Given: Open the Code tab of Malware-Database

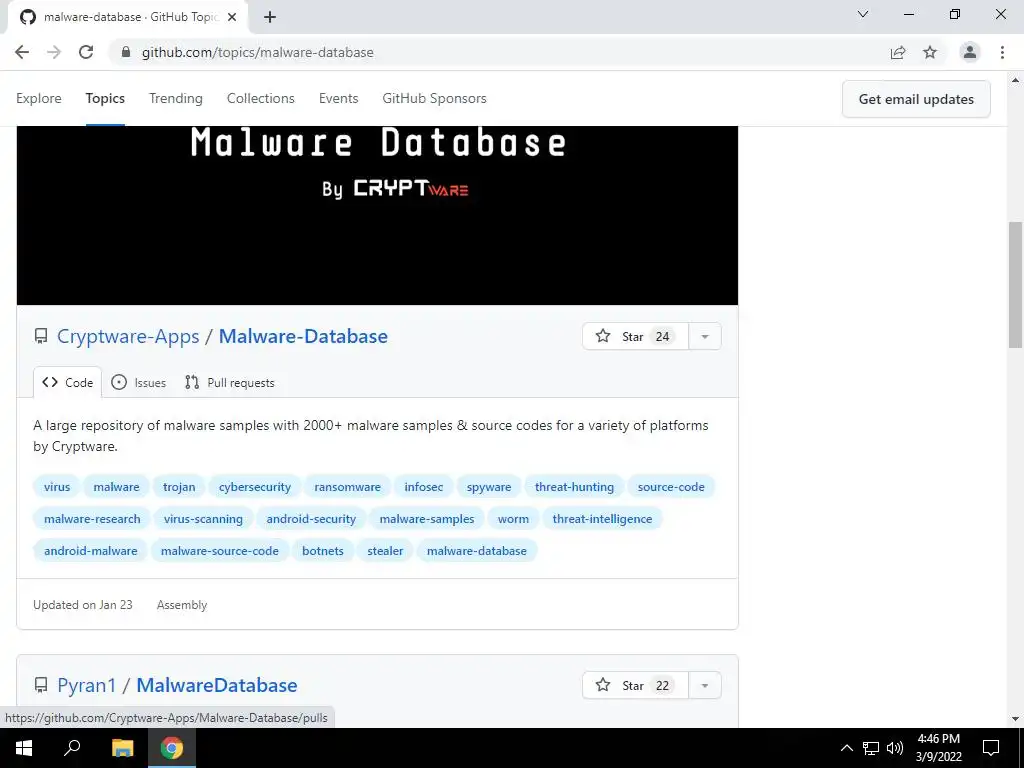Looking at the screenshot, I should pos(68,383).
